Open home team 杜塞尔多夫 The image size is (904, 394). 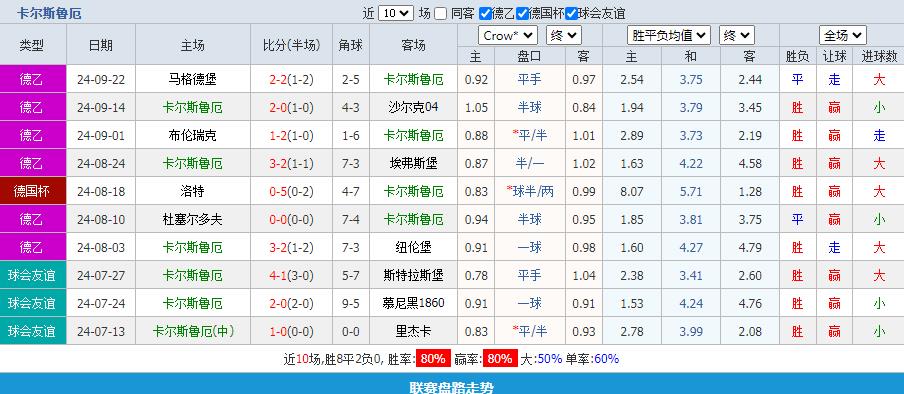click(x=193, y=219)
